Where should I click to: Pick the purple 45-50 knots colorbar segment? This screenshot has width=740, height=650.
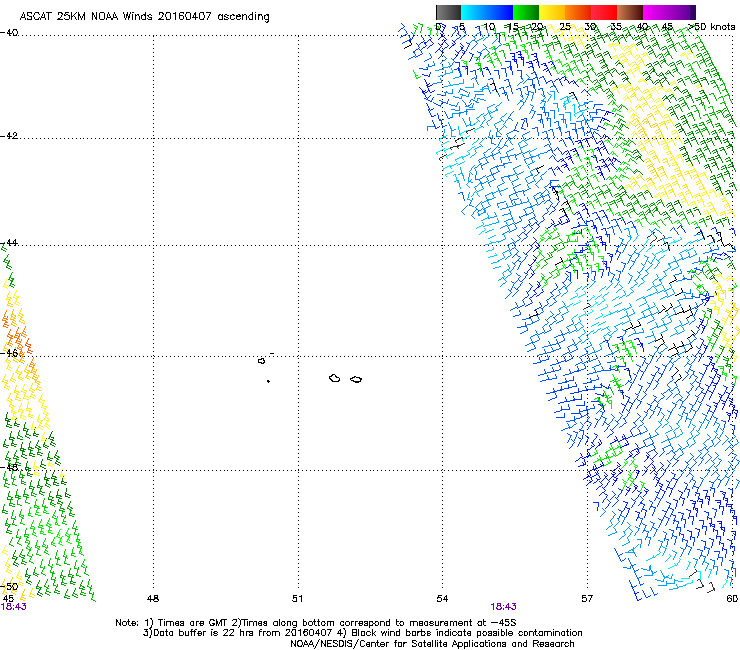(682, 12)
